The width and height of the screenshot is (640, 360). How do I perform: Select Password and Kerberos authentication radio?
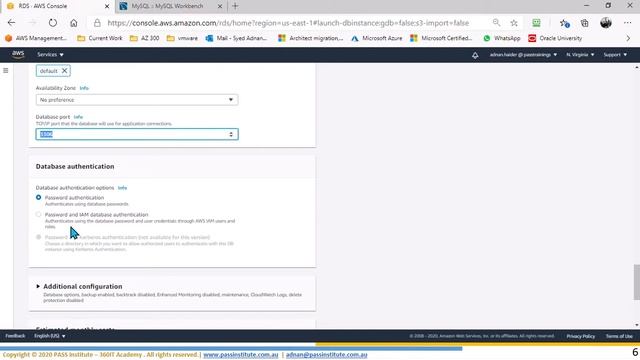pyautogui.click(x=38, y=237)
